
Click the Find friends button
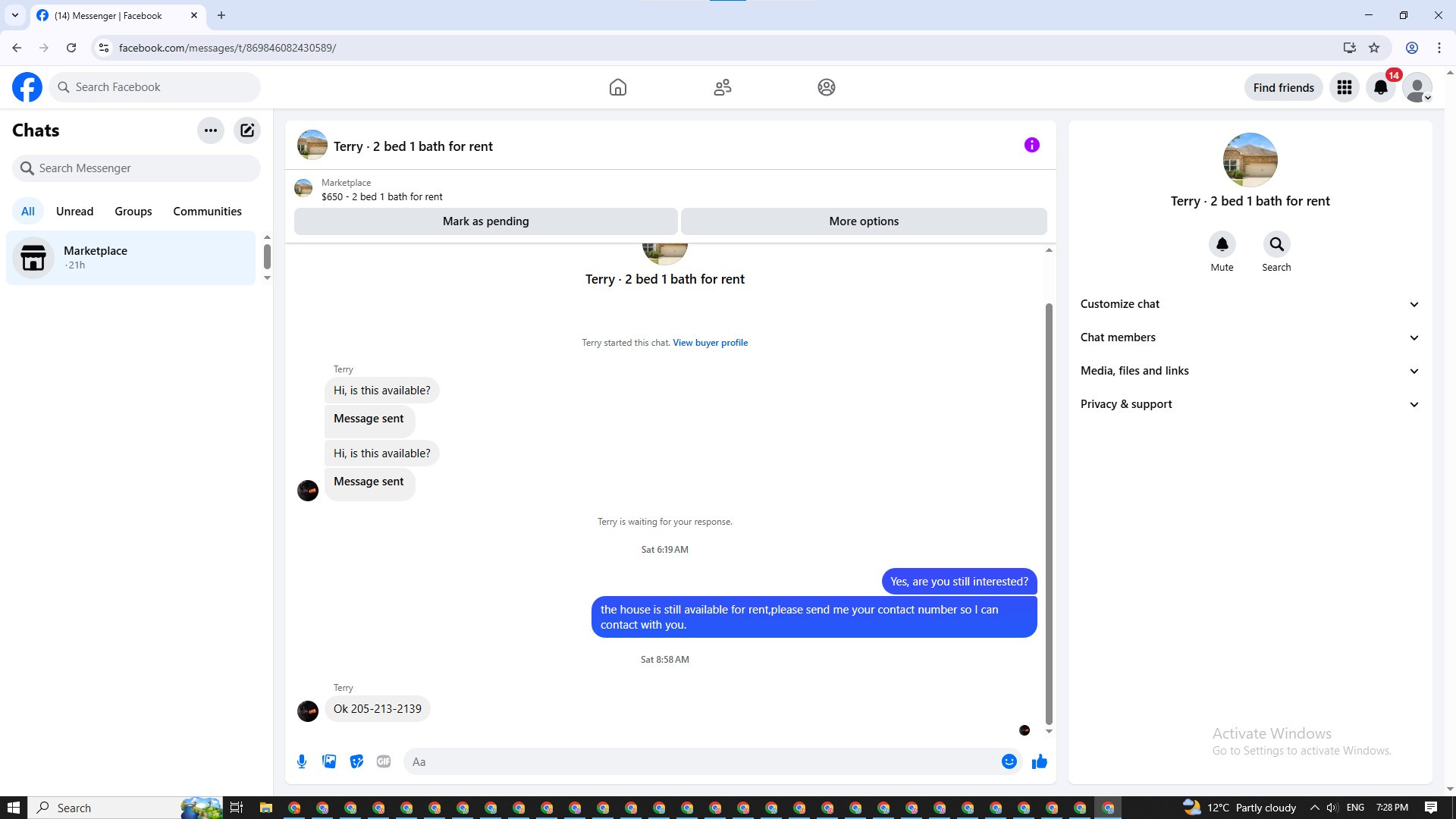click(x=1283, y=87)
